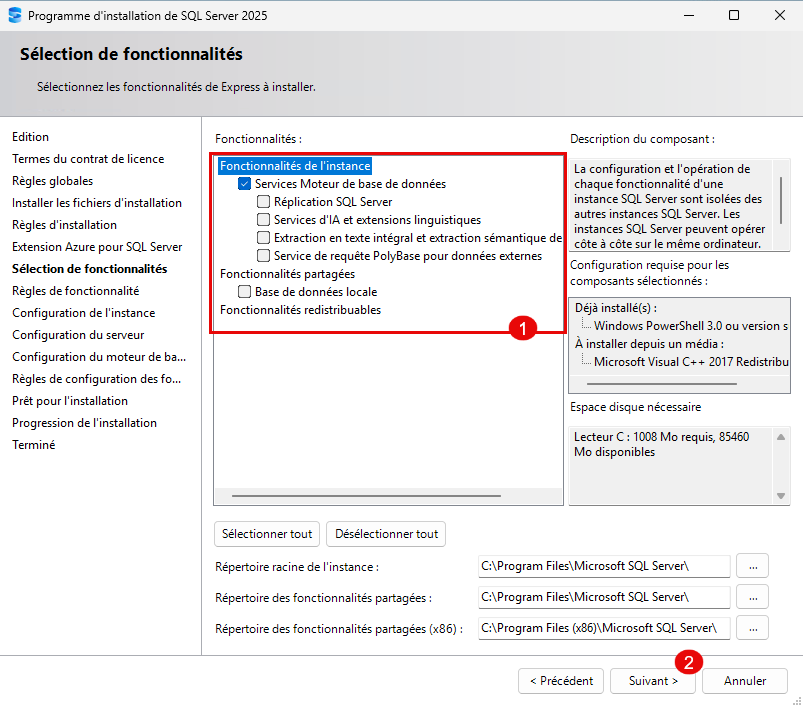Browse for Répertoire des fonctionnalités partagées folder
803x705 pixels.
(752, 597)
